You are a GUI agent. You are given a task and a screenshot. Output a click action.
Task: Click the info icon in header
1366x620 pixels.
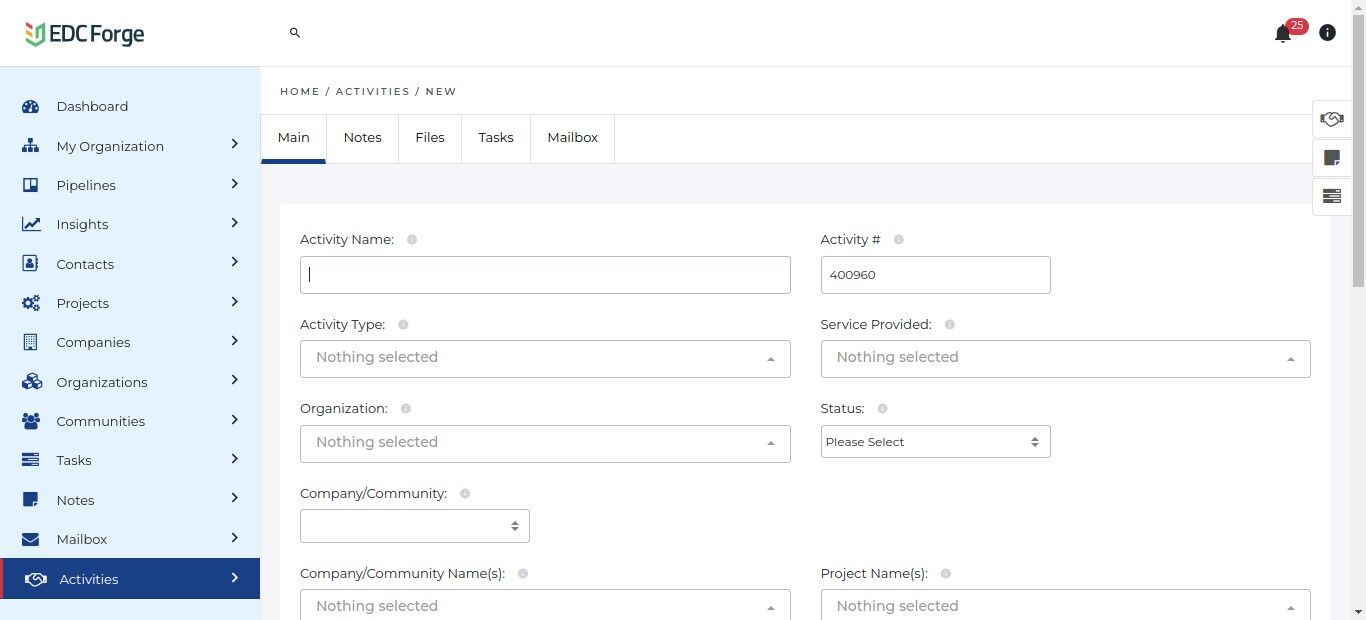point(1327,33)
